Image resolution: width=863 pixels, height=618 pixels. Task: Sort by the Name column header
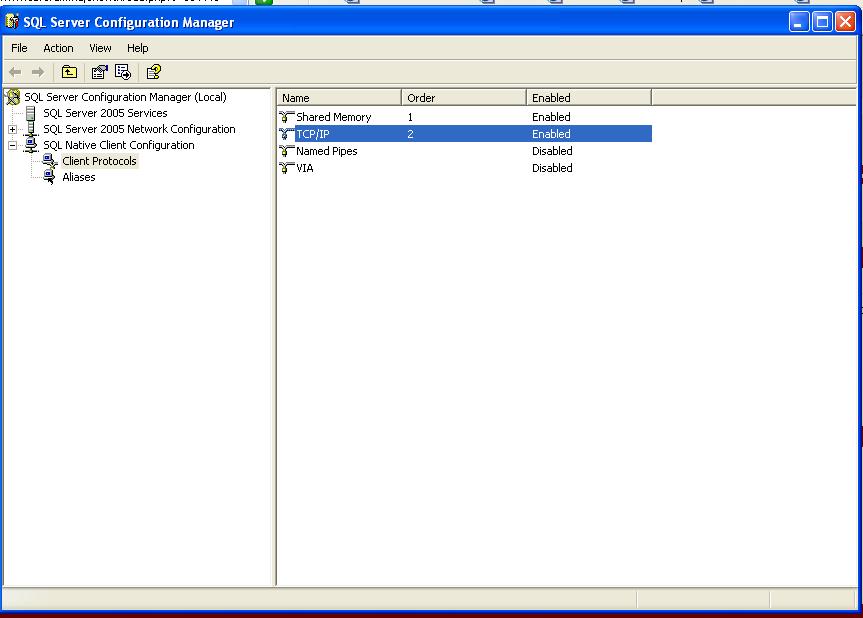tap(340, 98)
